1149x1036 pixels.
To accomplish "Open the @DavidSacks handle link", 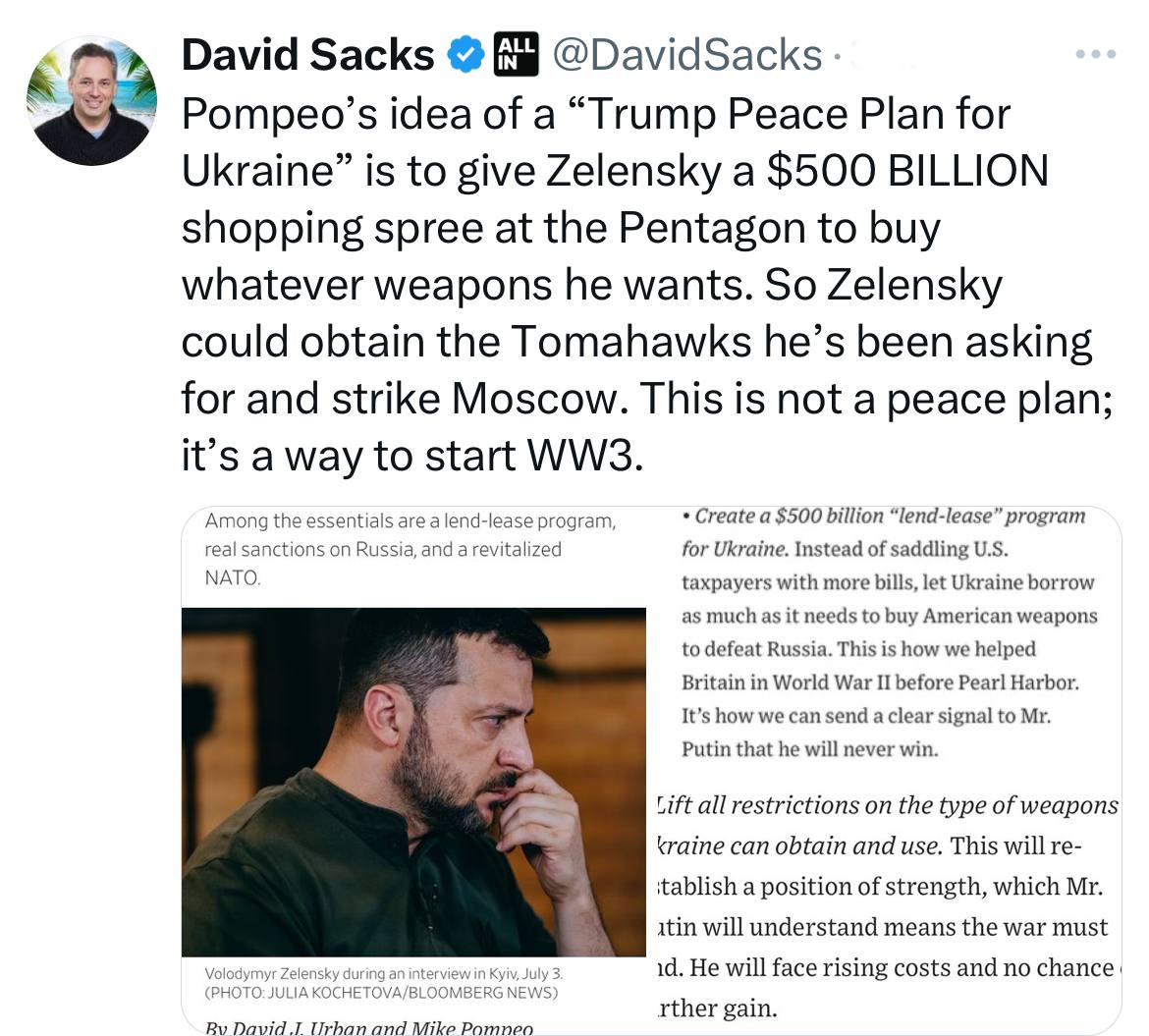I will coord(687,56).
